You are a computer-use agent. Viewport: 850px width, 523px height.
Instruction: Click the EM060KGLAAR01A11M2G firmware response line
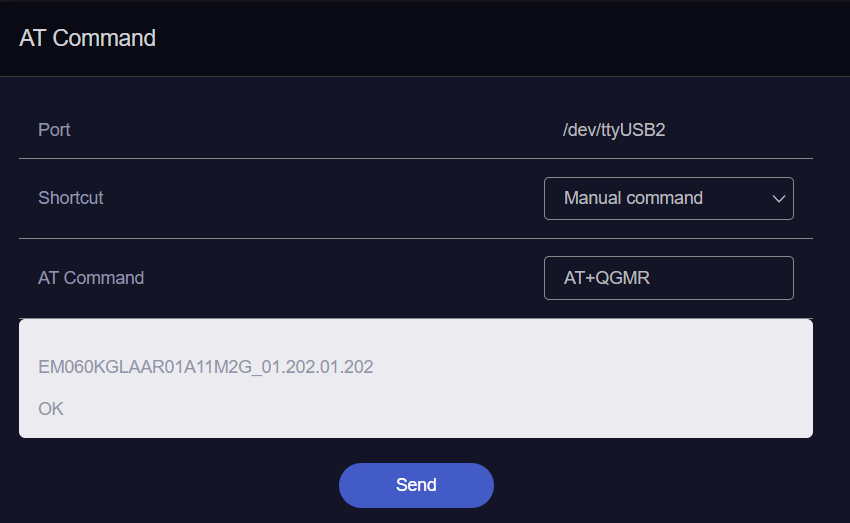[205, 367]
